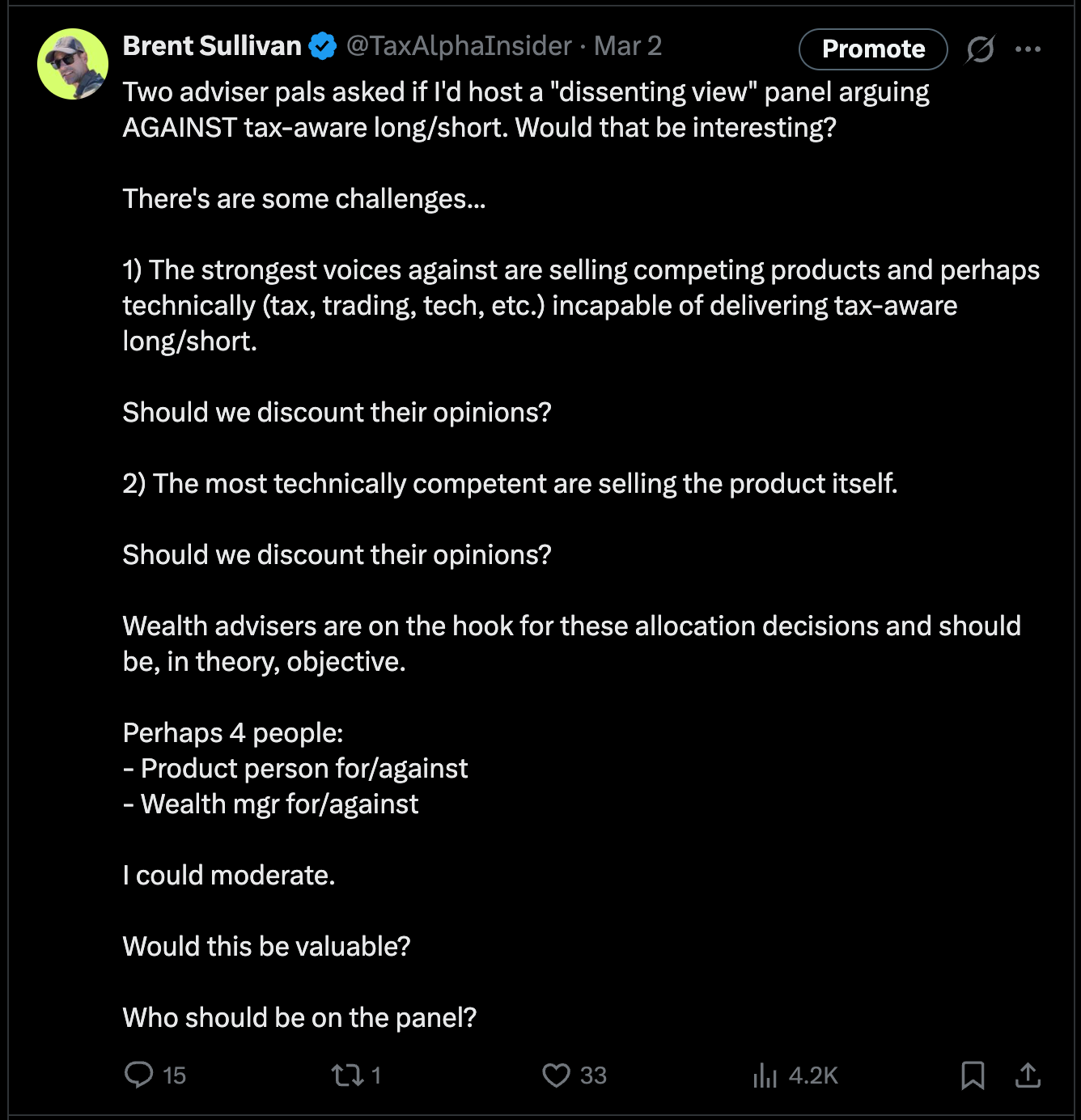
Task: Click the Promote button
Action: pos(873,49)
